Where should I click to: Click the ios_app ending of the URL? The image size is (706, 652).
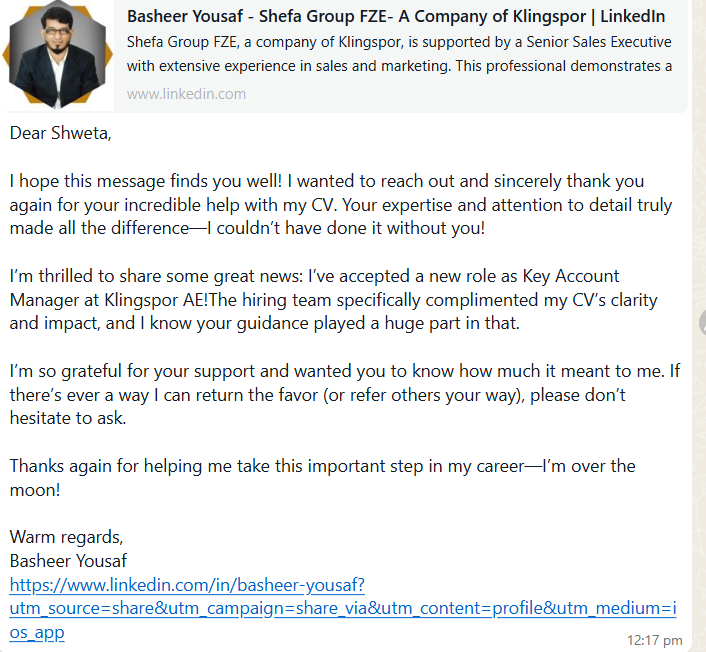(37, 631)
